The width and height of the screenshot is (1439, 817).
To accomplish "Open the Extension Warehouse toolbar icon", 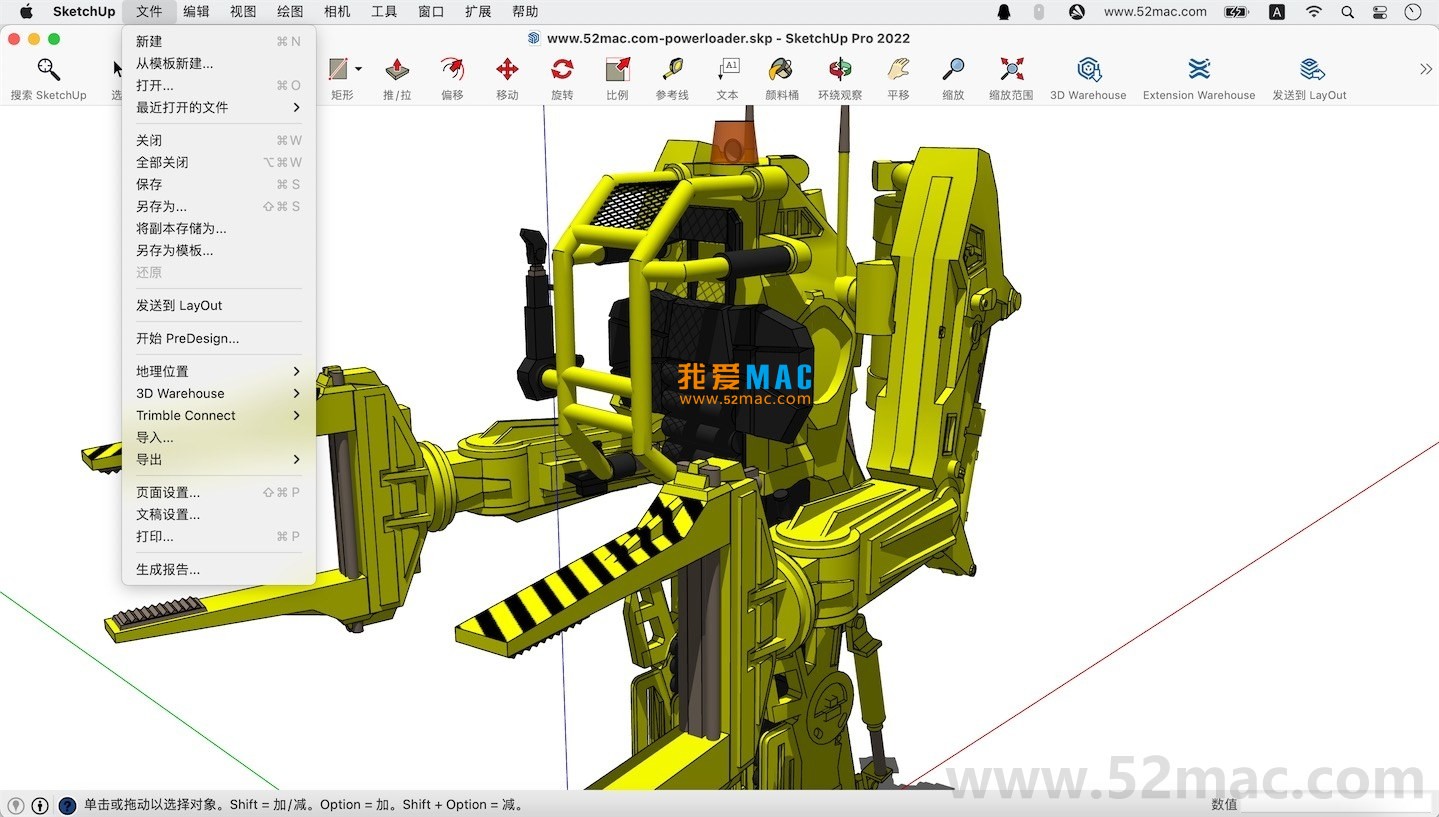I will (1199, 69).
